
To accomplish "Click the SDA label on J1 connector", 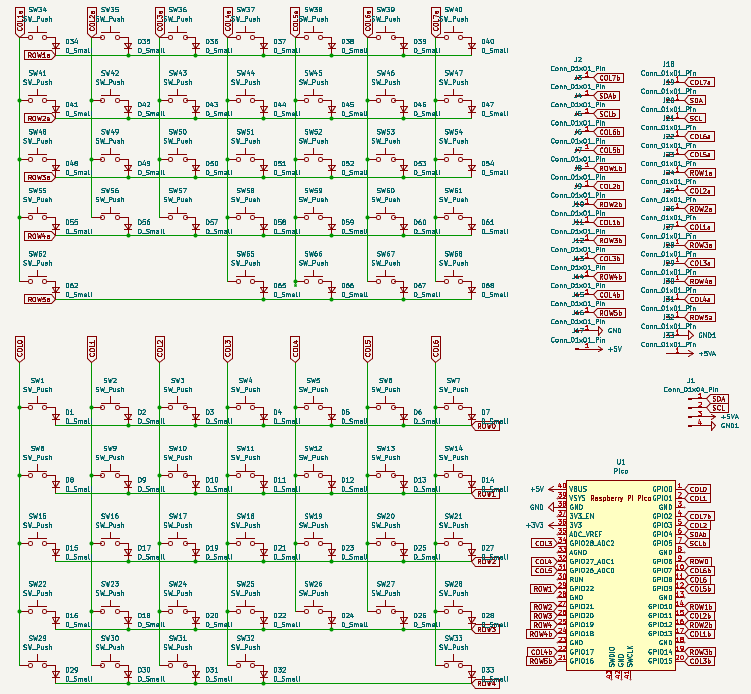I will click(718, 399).
